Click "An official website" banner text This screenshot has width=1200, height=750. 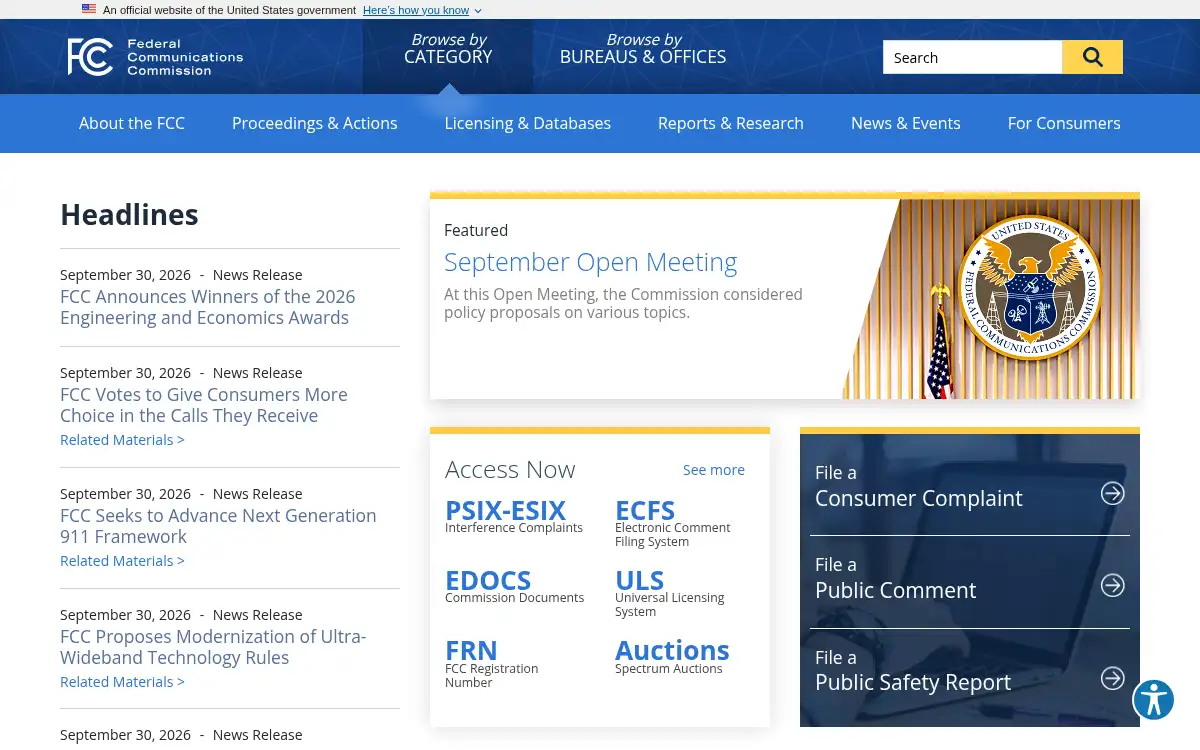(229, 10)
